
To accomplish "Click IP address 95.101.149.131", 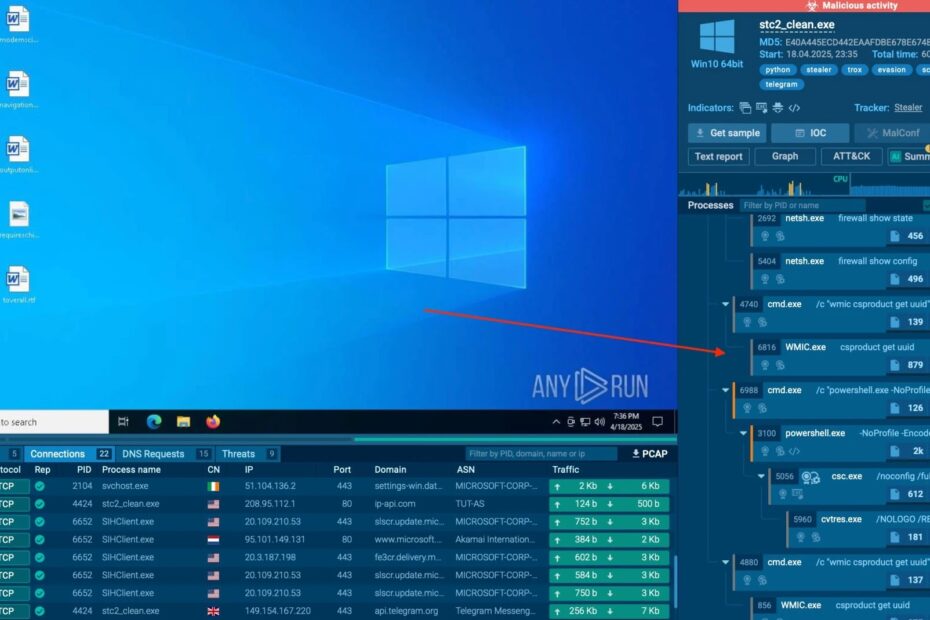I will pyautogui.click(x=275, y=540).
